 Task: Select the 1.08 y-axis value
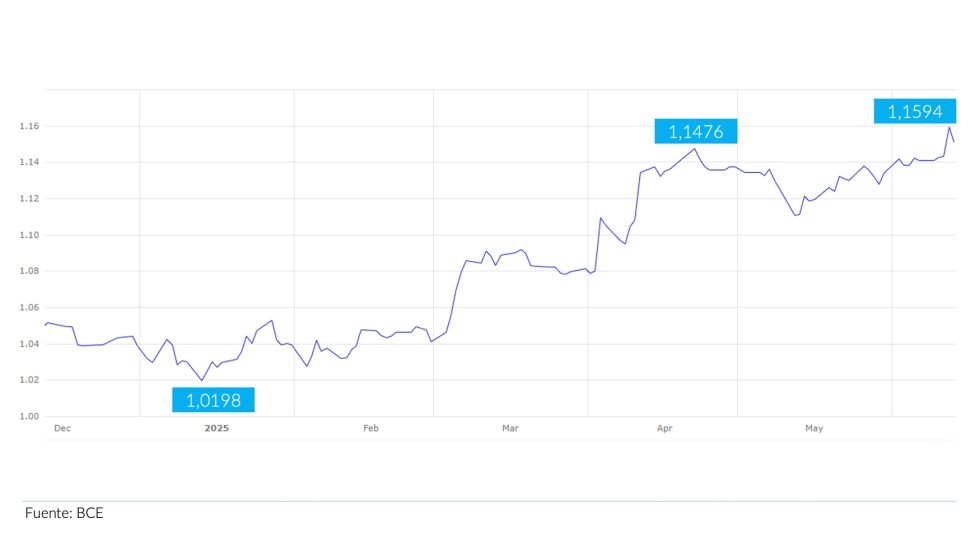pyautogui.click(x=28, y=271)
